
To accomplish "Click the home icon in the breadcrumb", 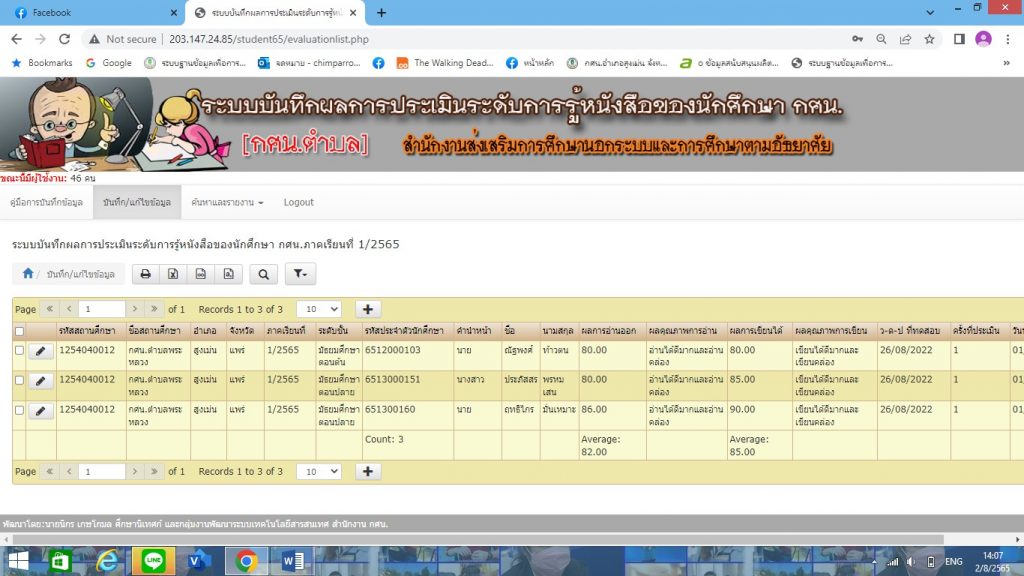I will click(x=27, y=274).
